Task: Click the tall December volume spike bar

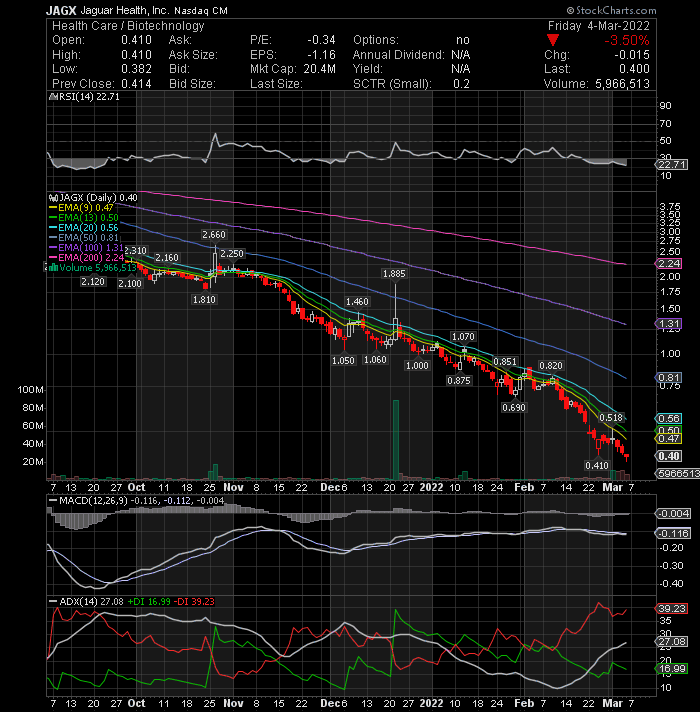Action: point(396,440)
